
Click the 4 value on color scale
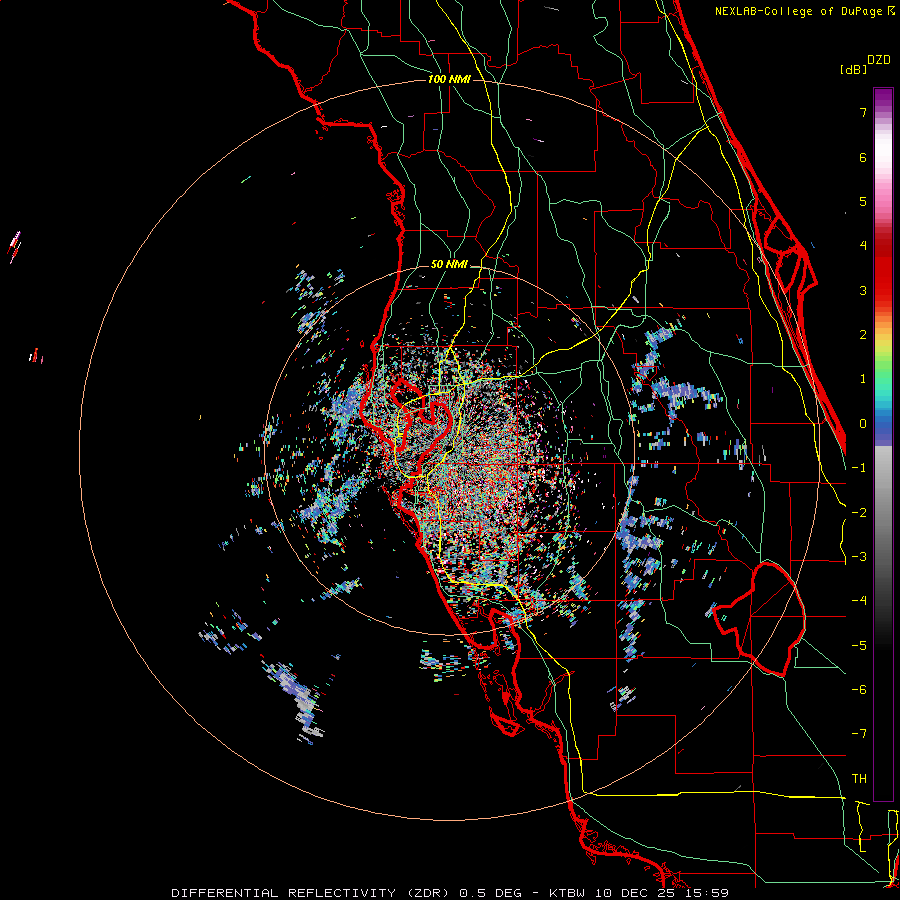point(863,246)
